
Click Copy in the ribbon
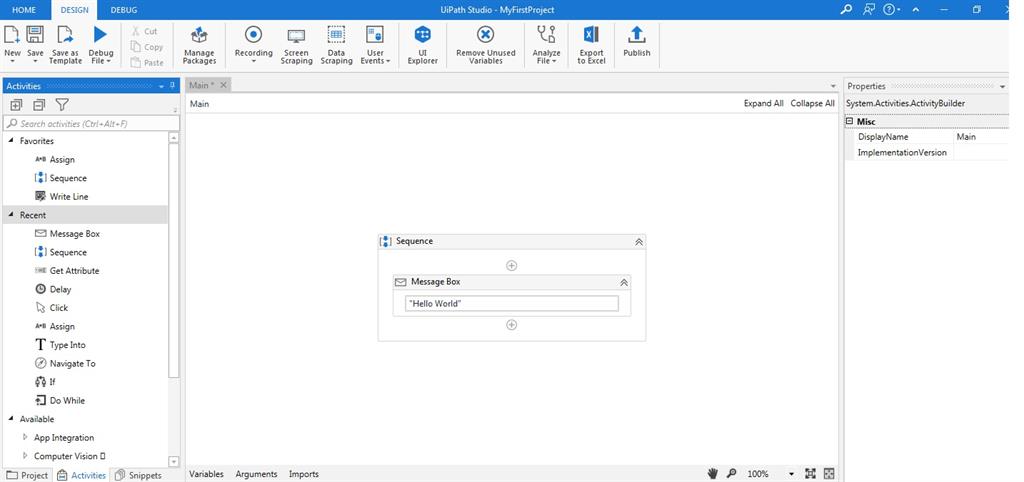(x=147, y=46)
